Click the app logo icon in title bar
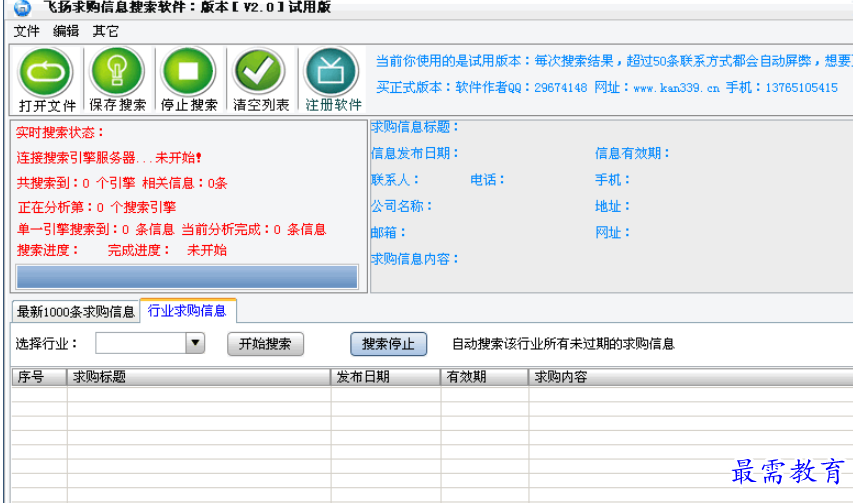 click(22, 8)
